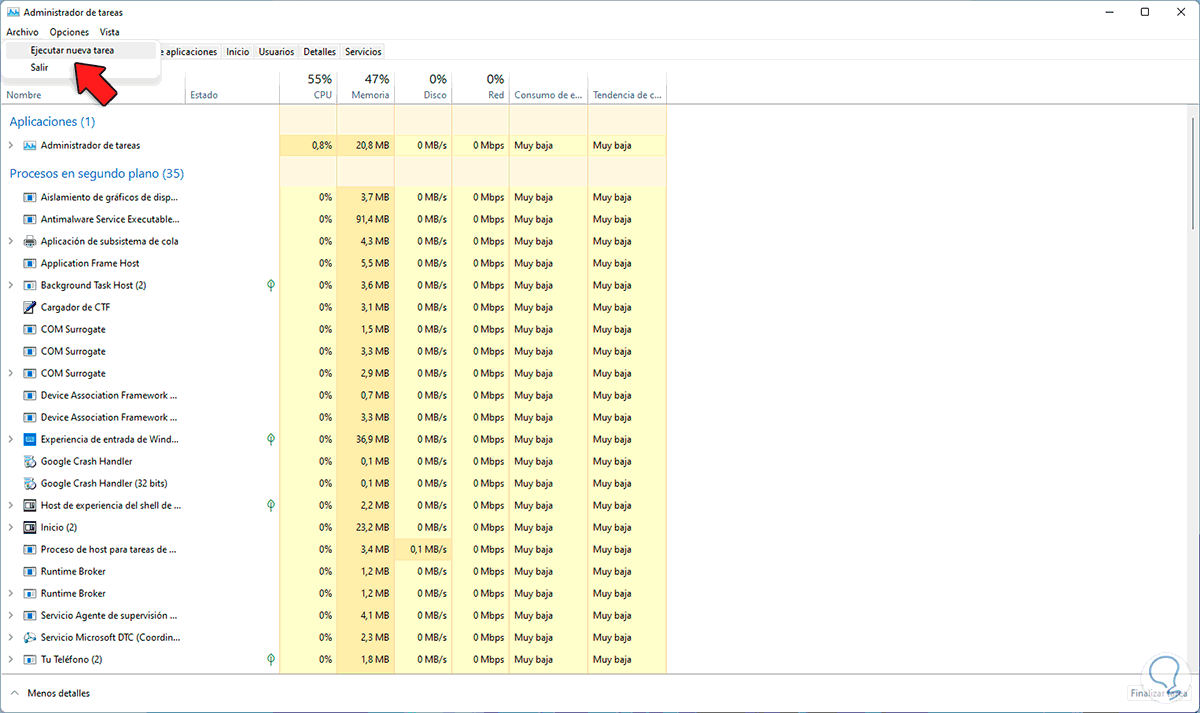
Task: Collapse view with Menos detalles
Action: (50, 693)
